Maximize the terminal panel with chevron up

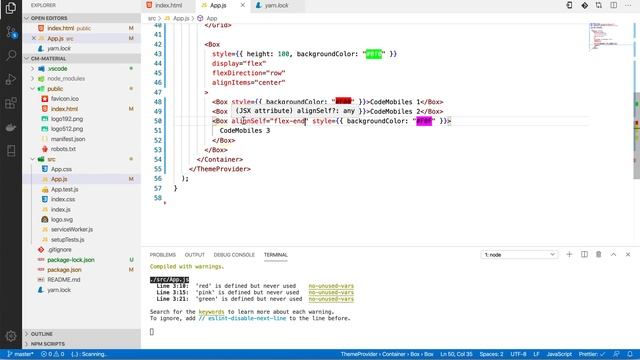(613, 254)
